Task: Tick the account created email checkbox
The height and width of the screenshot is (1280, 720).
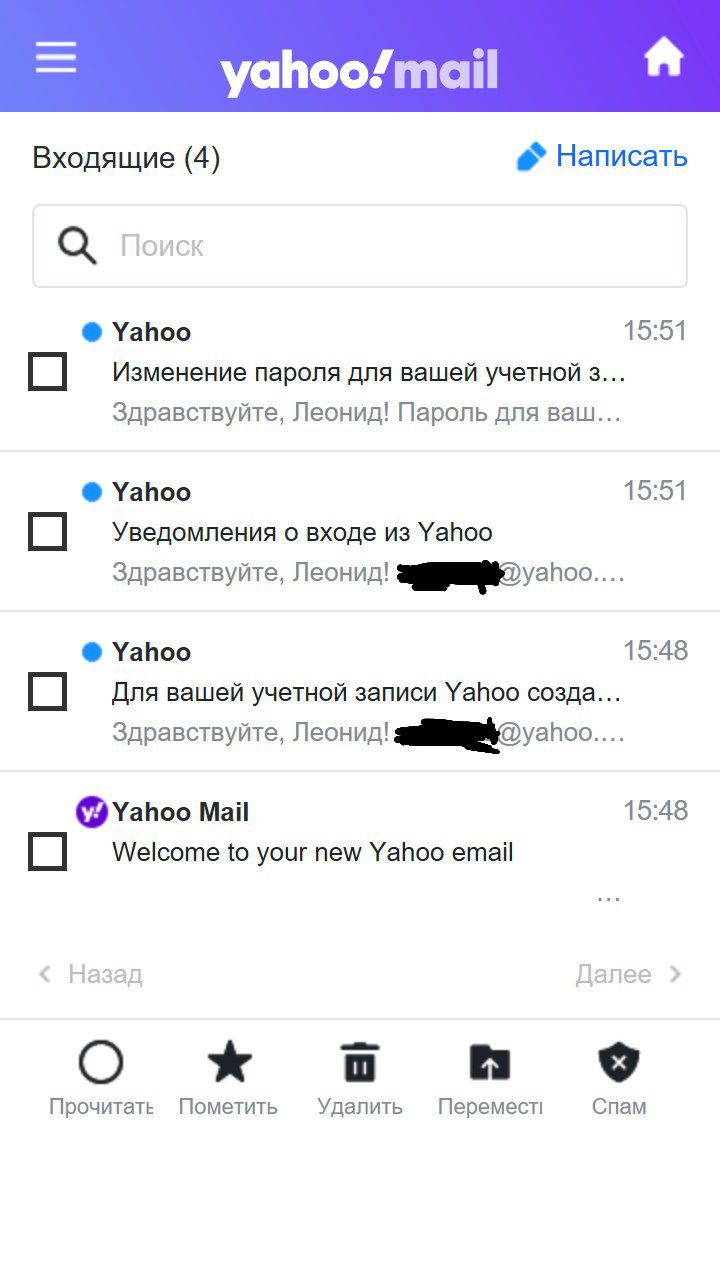Action: click(x=47, y=692)
